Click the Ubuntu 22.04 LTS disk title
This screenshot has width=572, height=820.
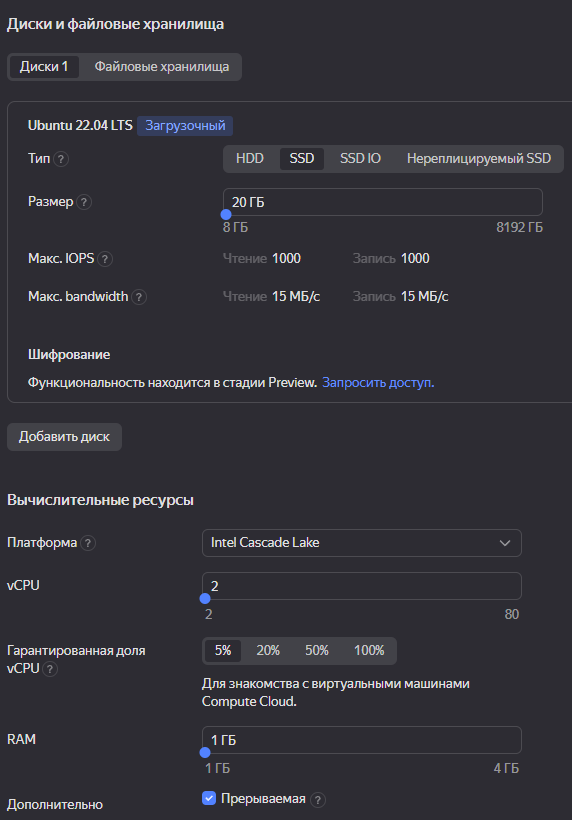[x=80, y=126]
